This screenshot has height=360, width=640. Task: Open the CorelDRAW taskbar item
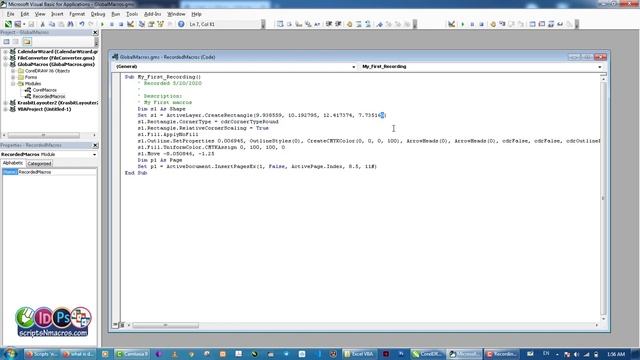click(x=427, y=354)
